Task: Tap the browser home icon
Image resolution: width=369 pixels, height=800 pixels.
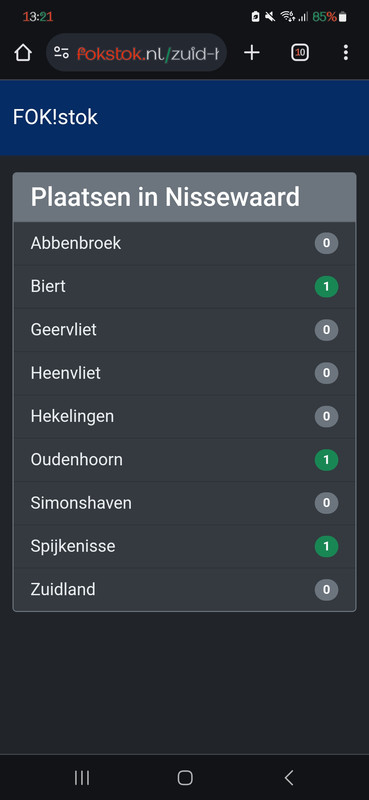Action: point(23,53)
